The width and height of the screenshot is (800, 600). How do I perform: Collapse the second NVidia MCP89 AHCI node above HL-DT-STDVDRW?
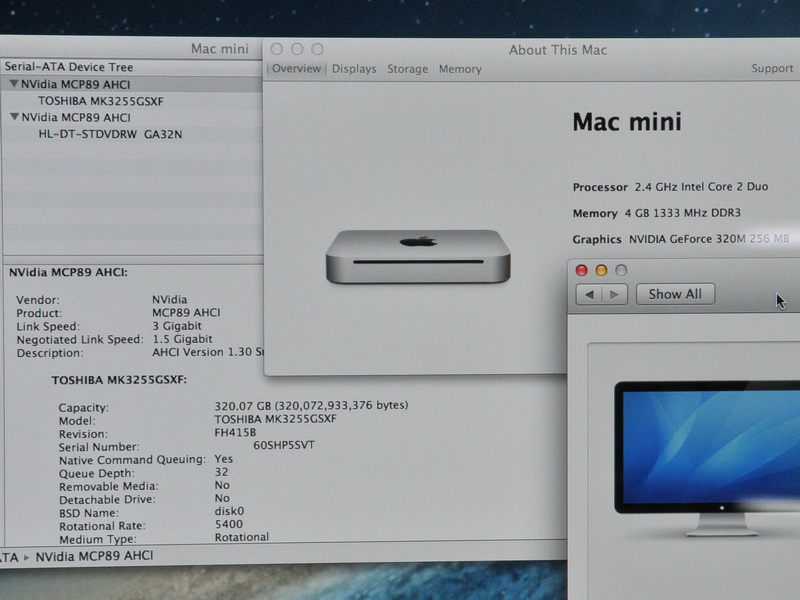click(x=14, y=117)
